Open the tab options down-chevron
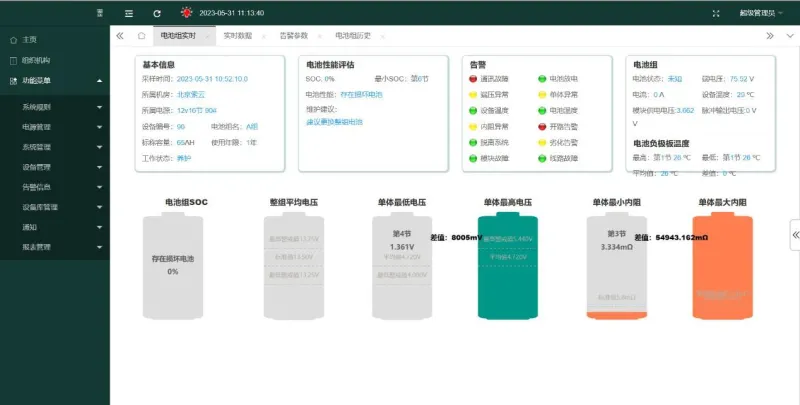Screen dimensions: 800x405 [x=790, y=36]
